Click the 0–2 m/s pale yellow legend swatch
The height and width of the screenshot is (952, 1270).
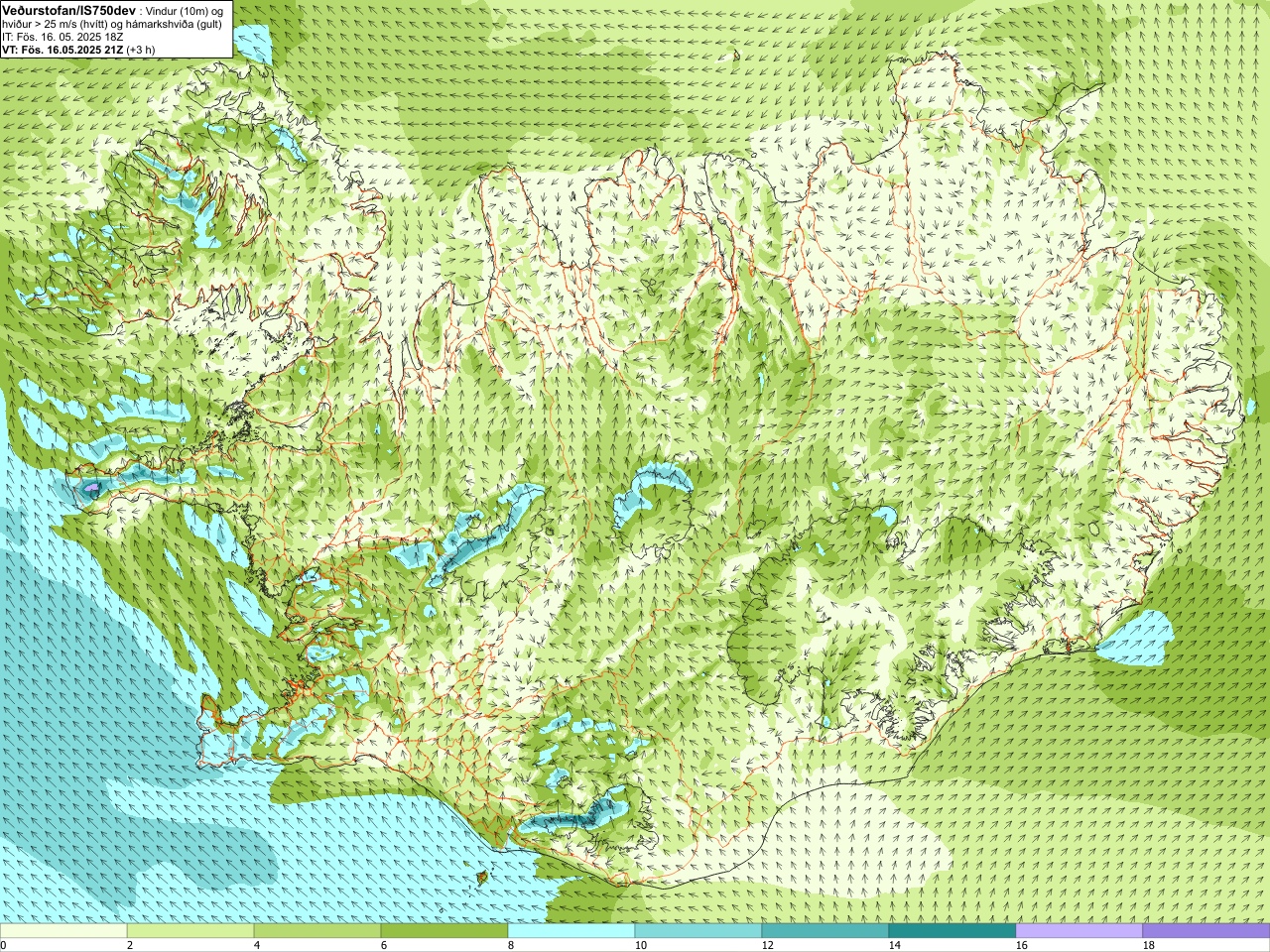63,931
